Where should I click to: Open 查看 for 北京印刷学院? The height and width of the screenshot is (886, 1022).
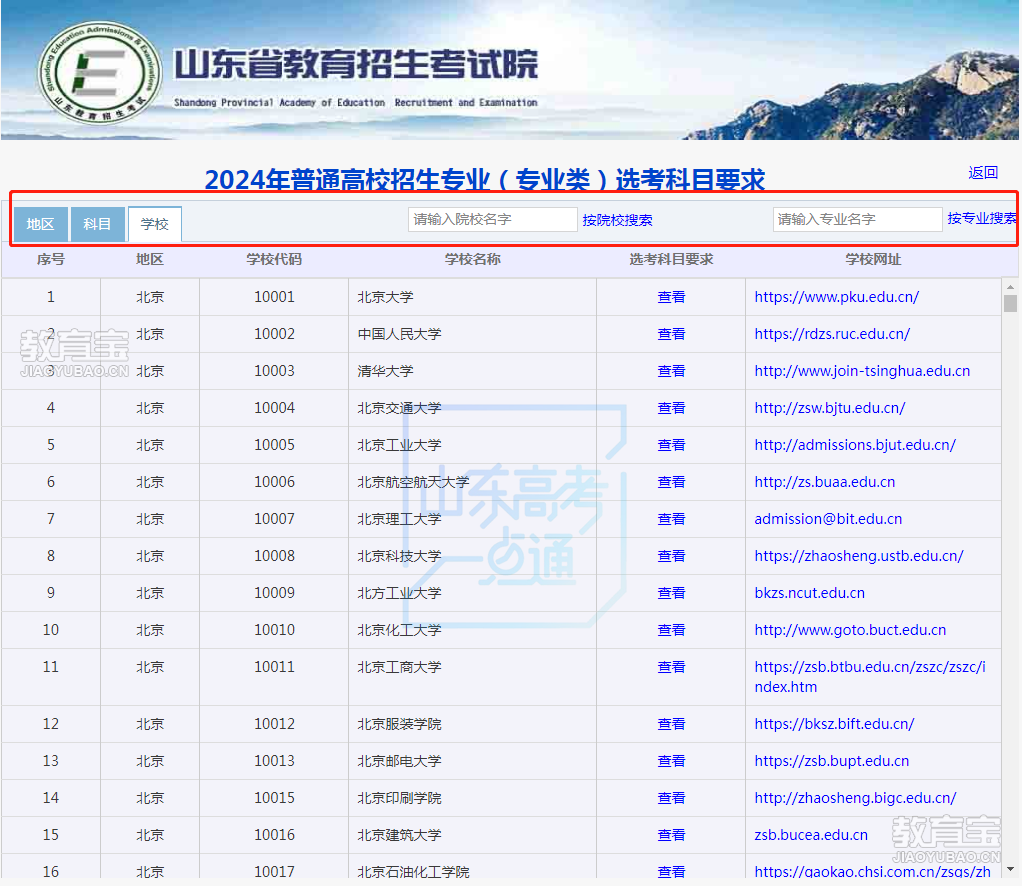[671, 798]
